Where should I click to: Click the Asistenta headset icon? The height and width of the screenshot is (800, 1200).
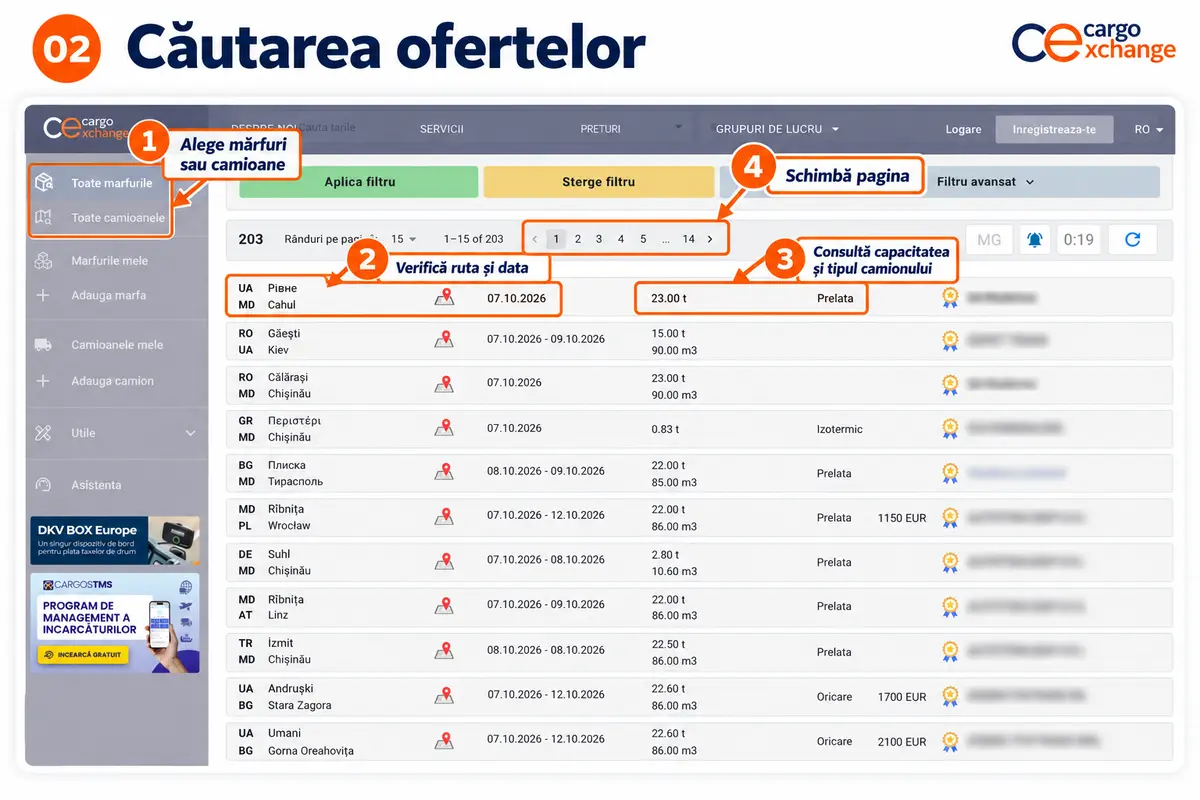point(43,485)
